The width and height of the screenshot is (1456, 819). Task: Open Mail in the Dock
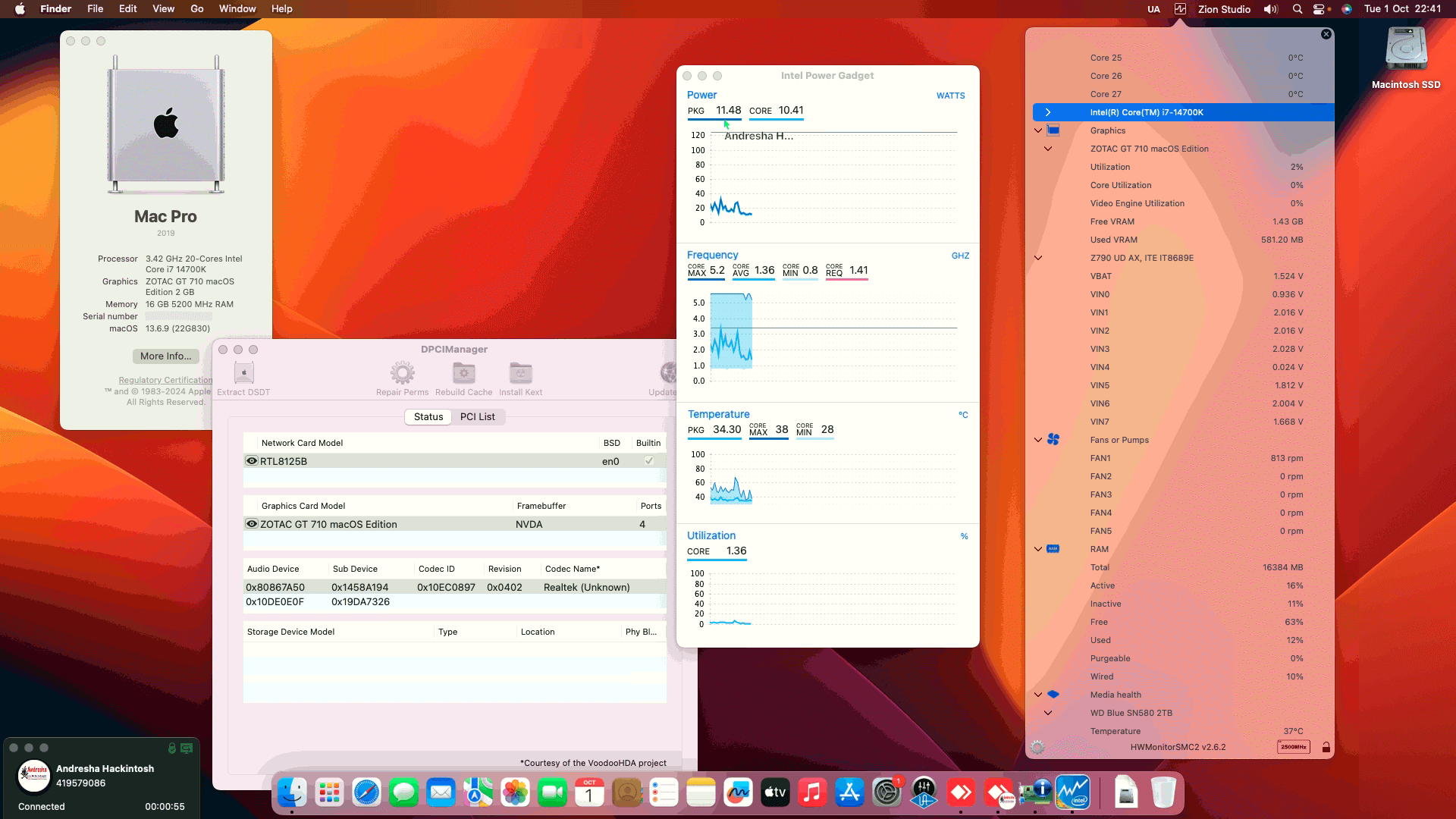[441, 793]
